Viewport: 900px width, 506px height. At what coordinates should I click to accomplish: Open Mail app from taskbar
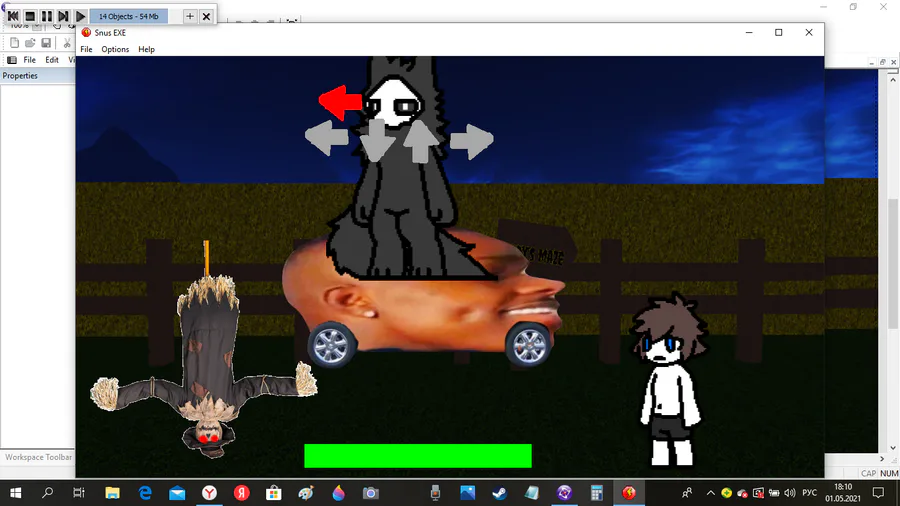177,493
